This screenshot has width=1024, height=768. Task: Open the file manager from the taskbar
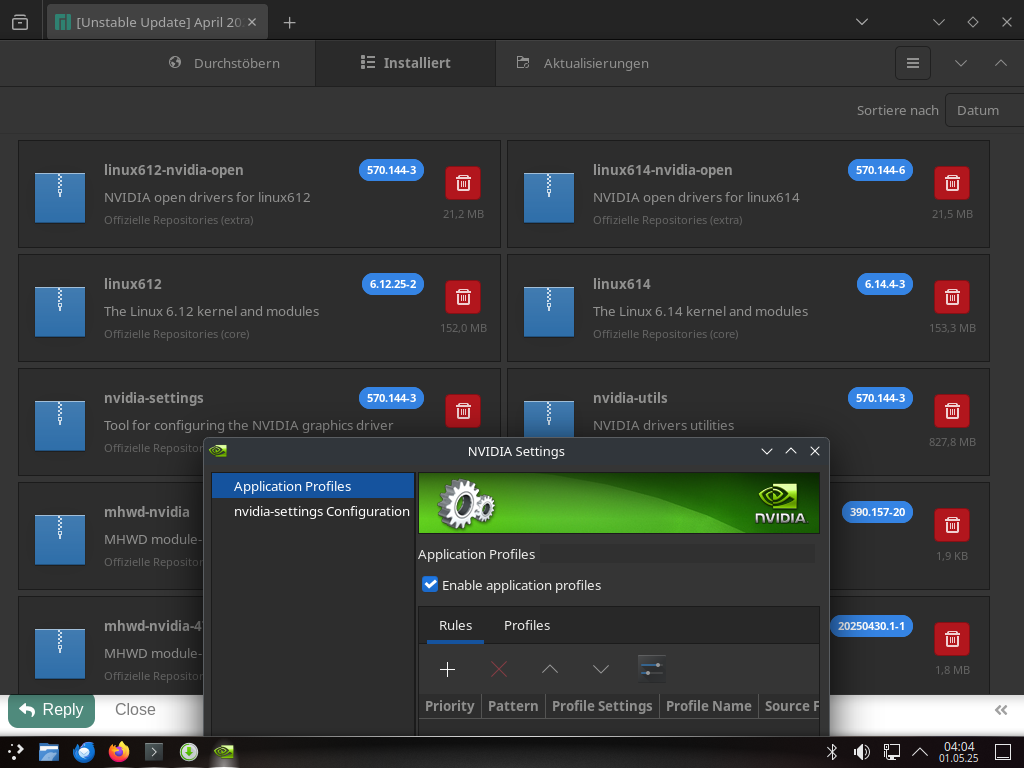[x=49, y=752]
